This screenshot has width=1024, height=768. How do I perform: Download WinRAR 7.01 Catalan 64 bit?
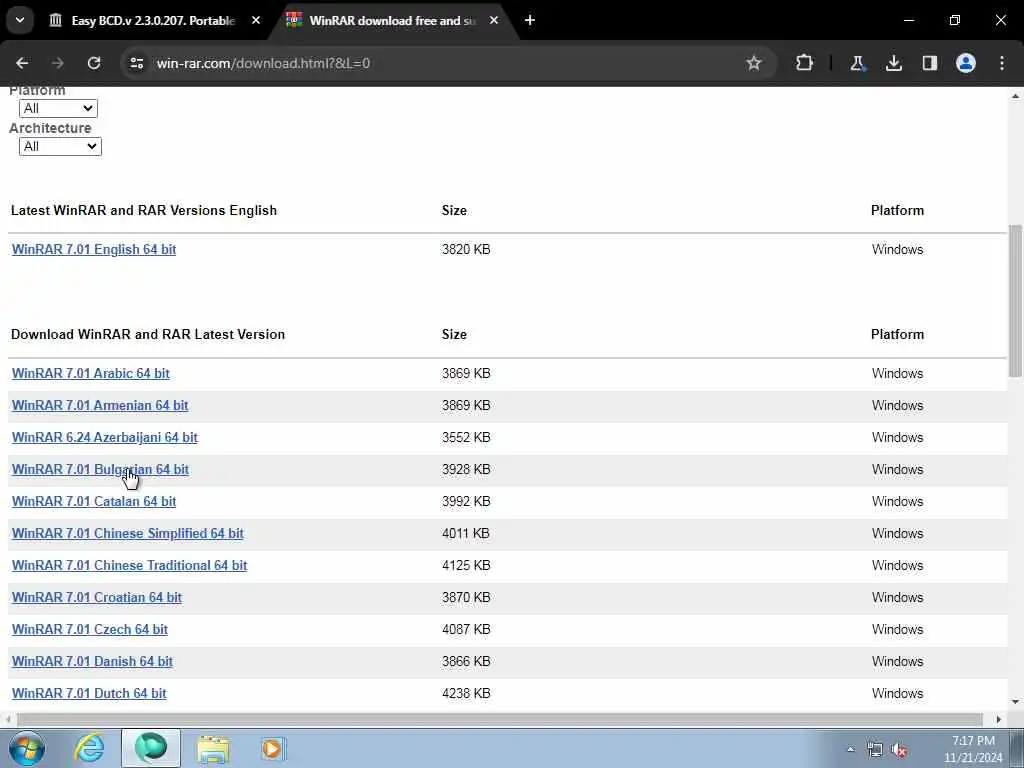(x=94, y=502)
